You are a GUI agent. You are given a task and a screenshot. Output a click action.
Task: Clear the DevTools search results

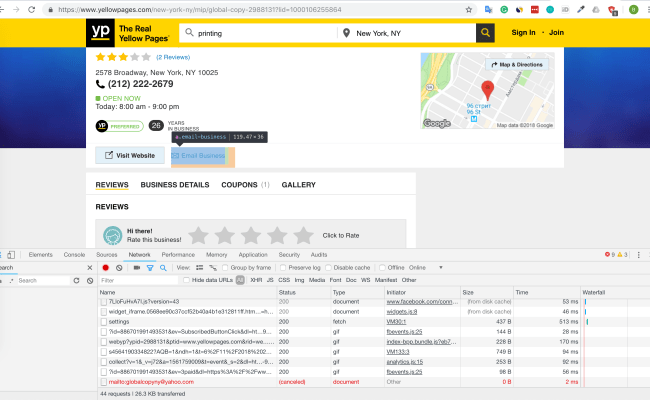(x=90, y=281)
